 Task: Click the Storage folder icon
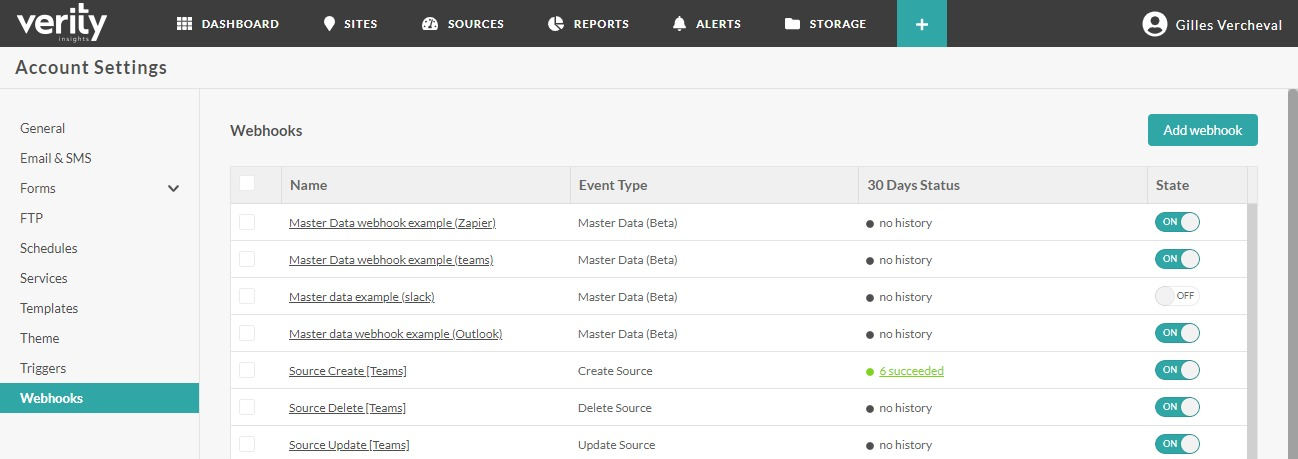coord(792,24)
